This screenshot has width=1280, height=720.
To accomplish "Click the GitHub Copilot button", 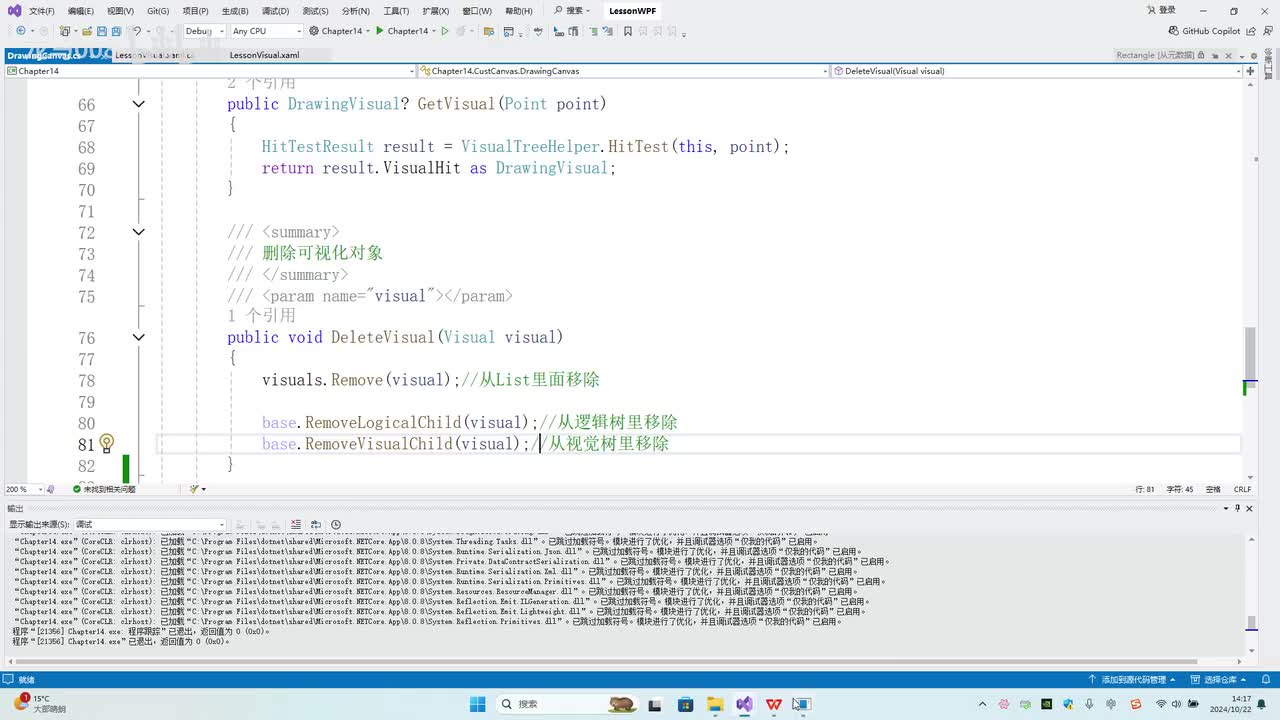I will point(1204,31).
